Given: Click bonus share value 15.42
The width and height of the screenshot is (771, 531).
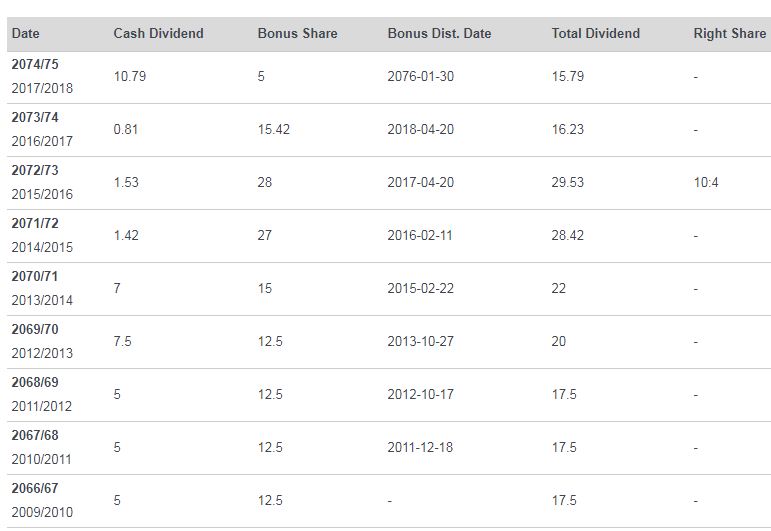Looking at the screenshot, I should tap(273, 130).
